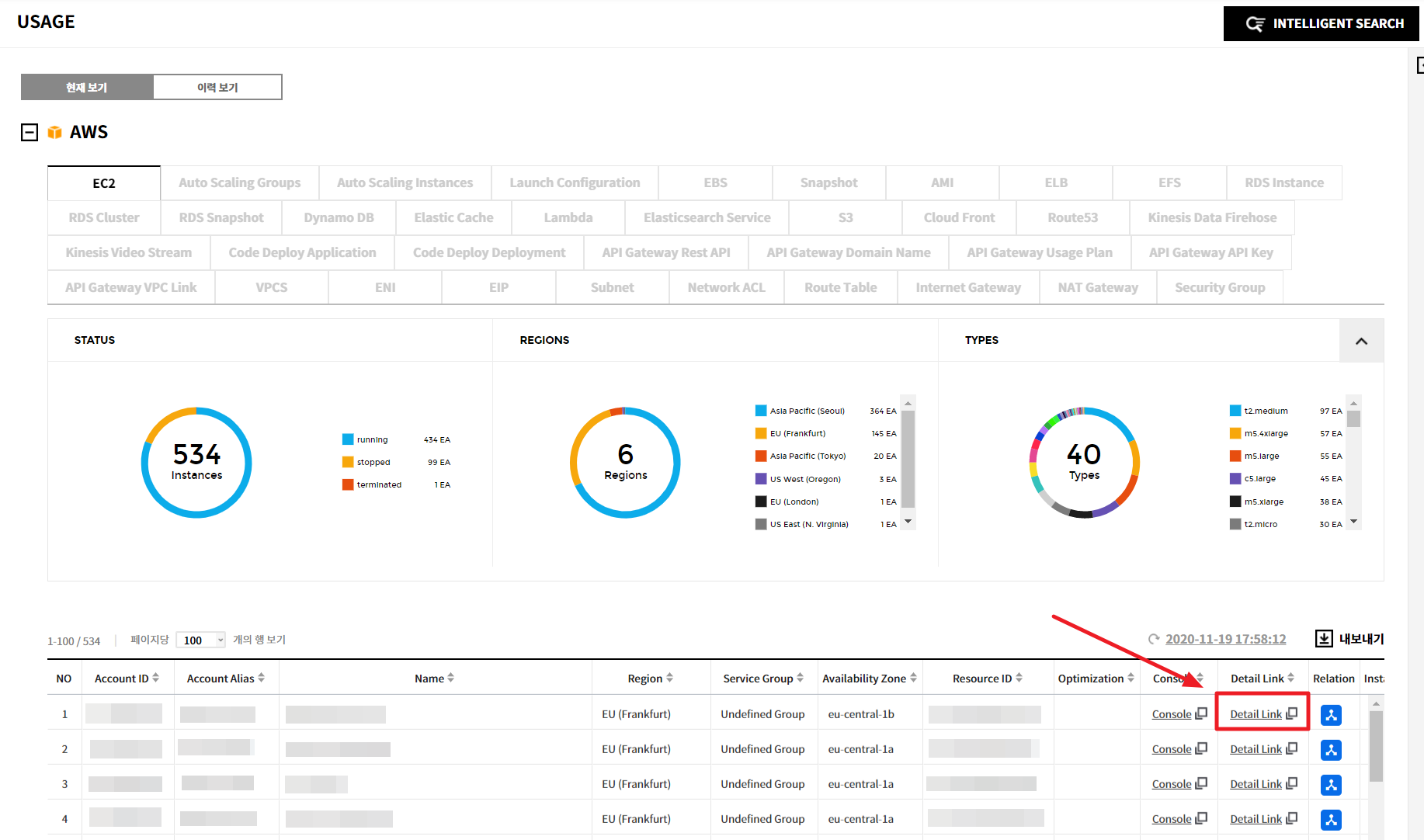Open the rows per page dropdown
Viewport: 1424px width, 840px height.
tap(200, 640)
